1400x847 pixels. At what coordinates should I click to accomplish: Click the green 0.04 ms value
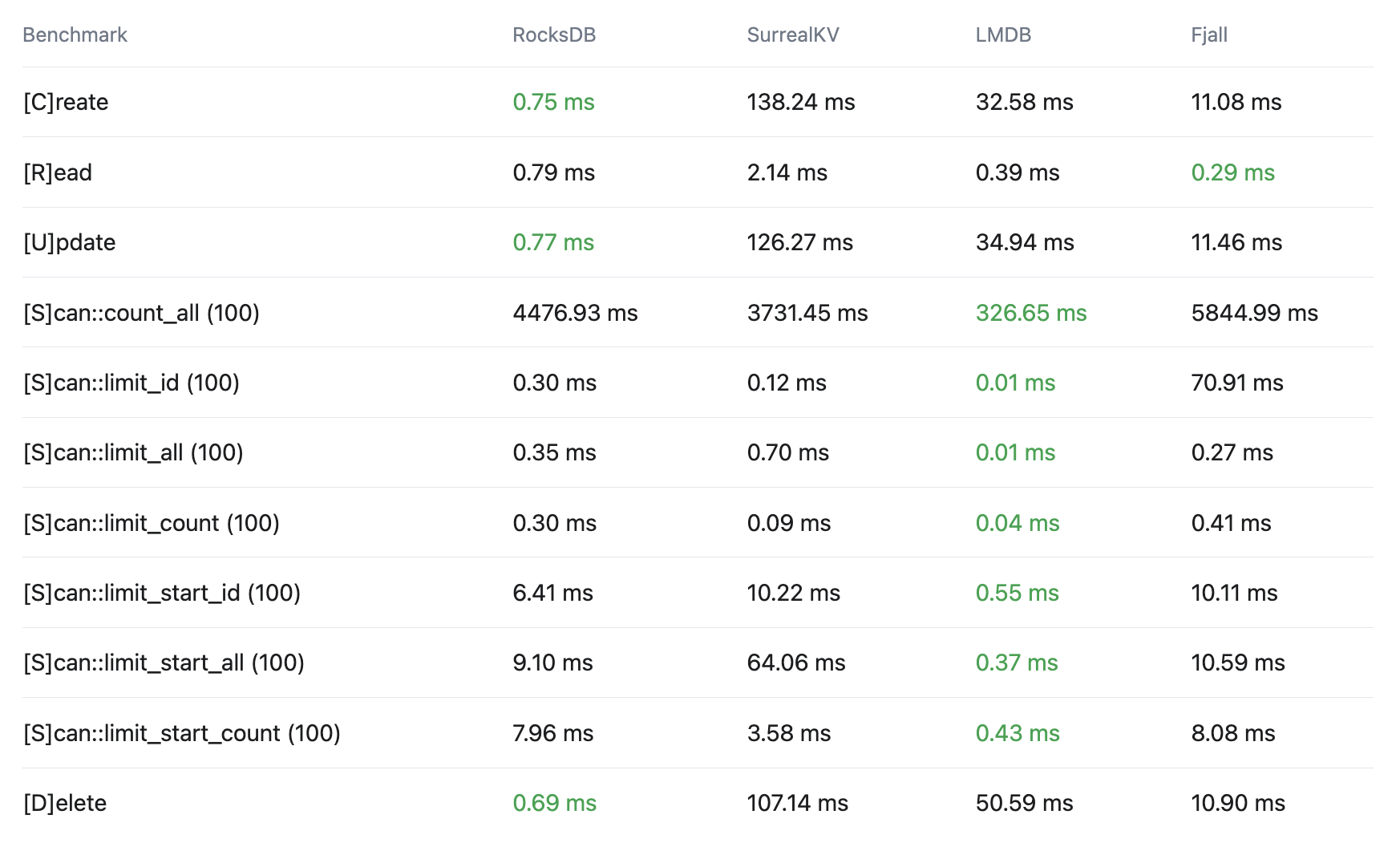point(1018,523)
